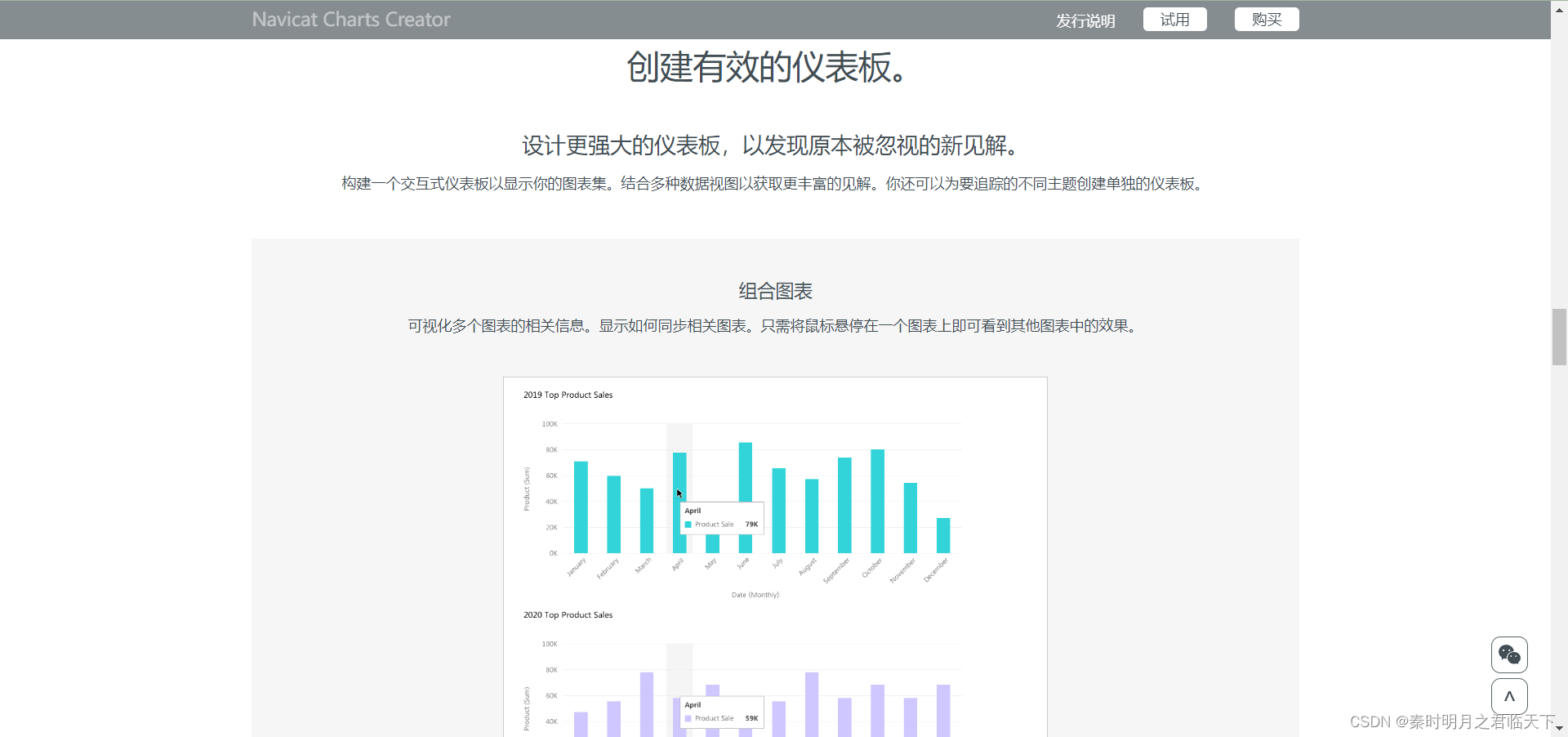Screen dimensions: 1568x737
Task: Click the cyan Product Sale legend swatch
Action: pos(688,525)
